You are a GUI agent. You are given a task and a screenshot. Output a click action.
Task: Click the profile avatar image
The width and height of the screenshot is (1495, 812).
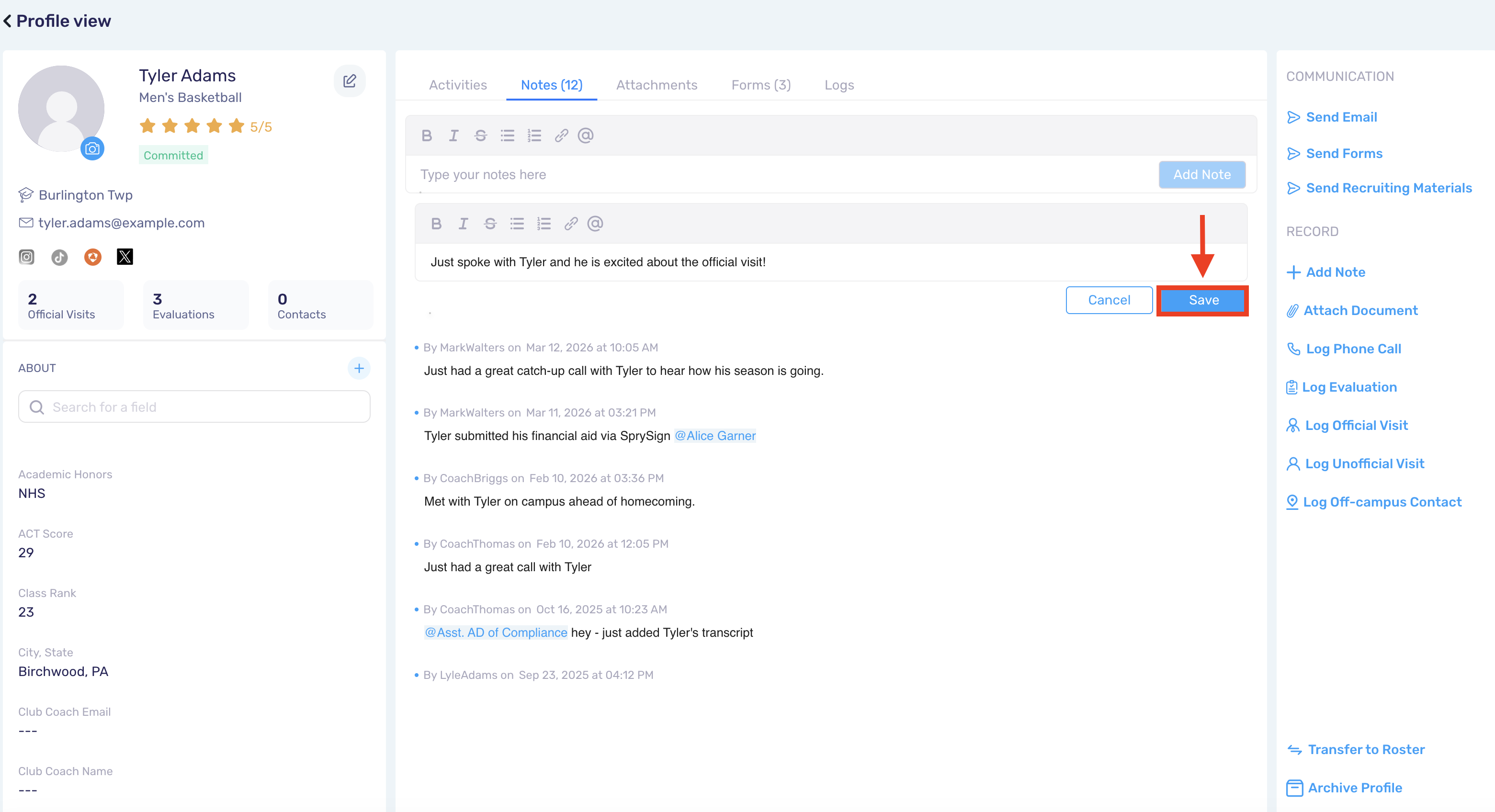61,109
